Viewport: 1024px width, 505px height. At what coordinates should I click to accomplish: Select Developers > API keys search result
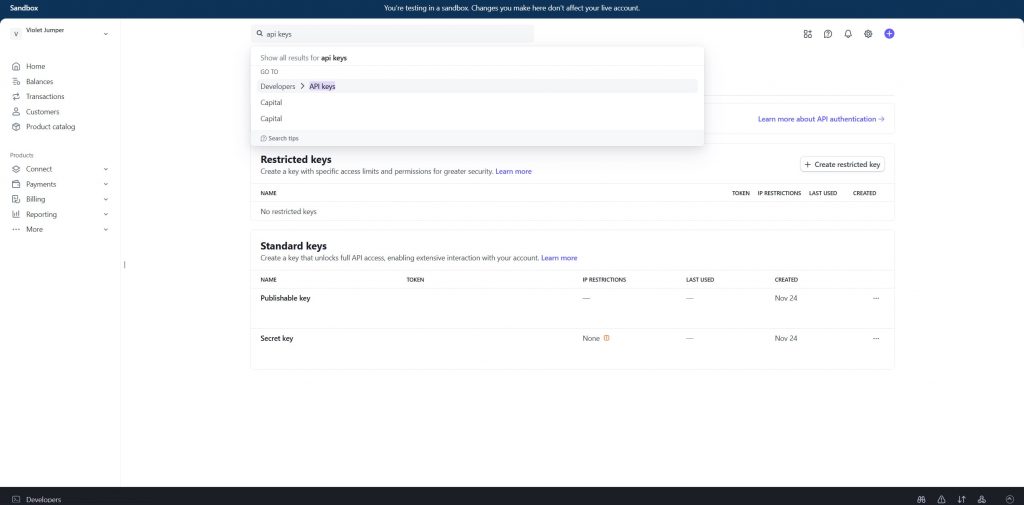322,86
